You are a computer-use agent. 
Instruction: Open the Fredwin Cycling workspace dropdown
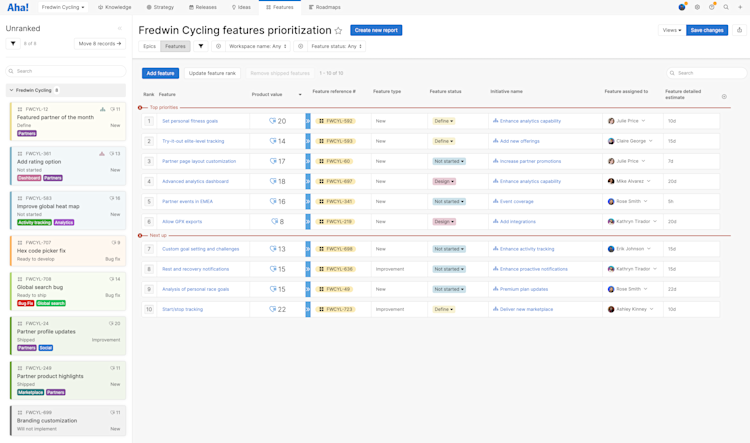(63, 7)
